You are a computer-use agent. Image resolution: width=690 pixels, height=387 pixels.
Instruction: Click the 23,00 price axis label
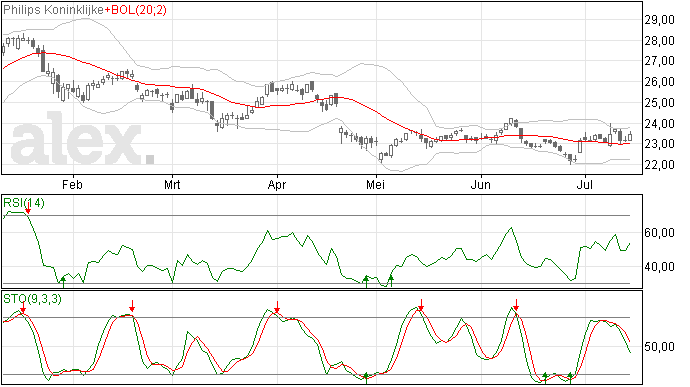[x=659, y=144]
